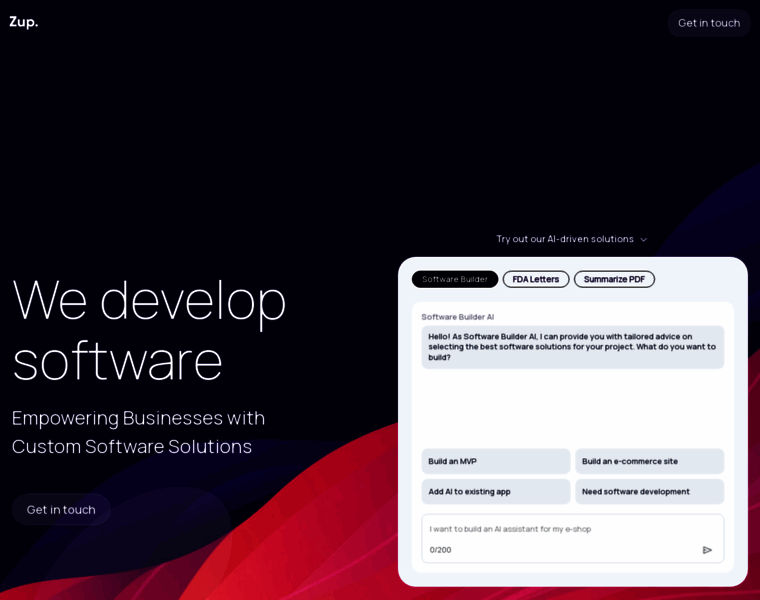Click the Zup. logo

(x=24, y=22)
